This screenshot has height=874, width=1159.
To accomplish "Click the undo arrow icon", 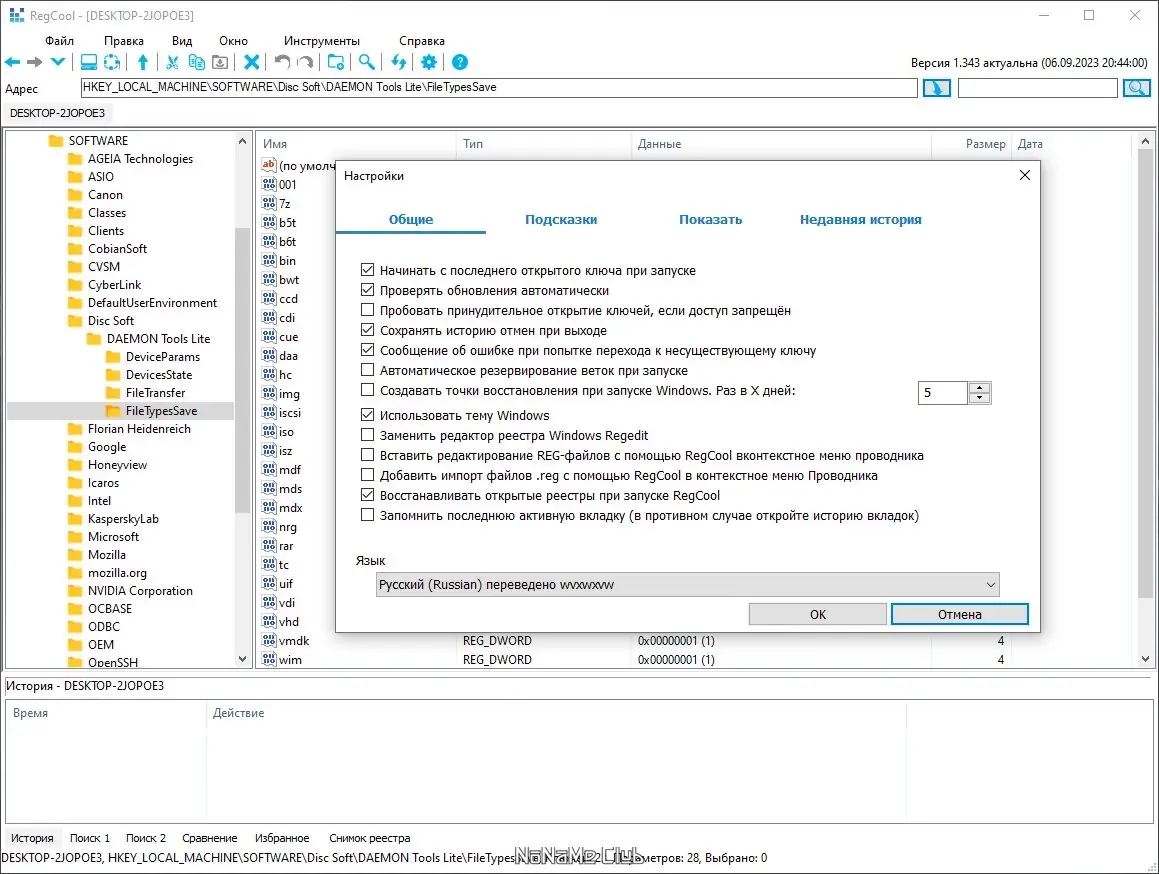I will pyautogui.click(x=282, y=63).
